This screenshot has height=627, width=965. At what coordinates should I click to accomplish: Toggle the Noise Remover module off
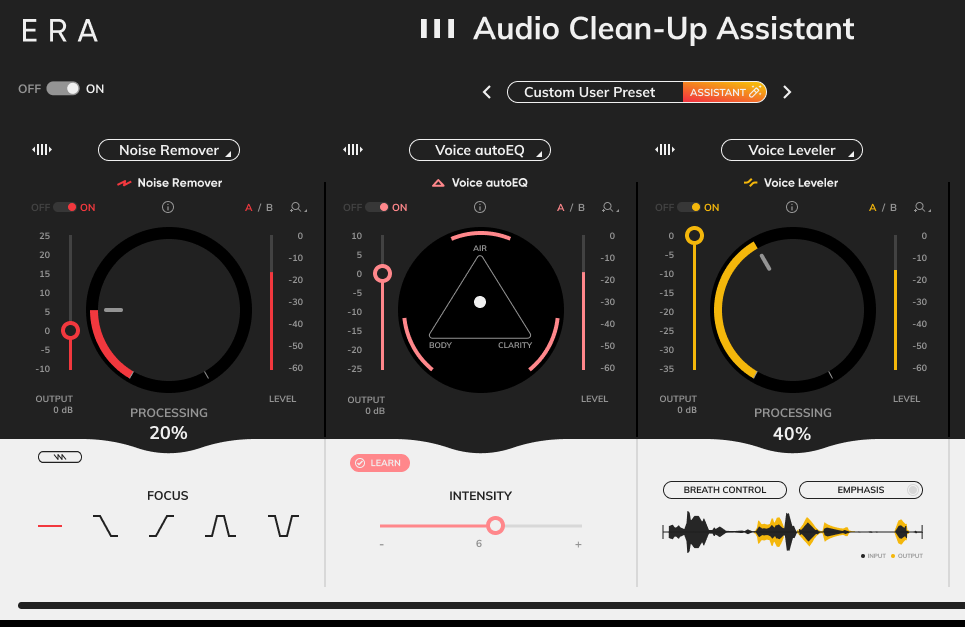click(x=63, y=207)
